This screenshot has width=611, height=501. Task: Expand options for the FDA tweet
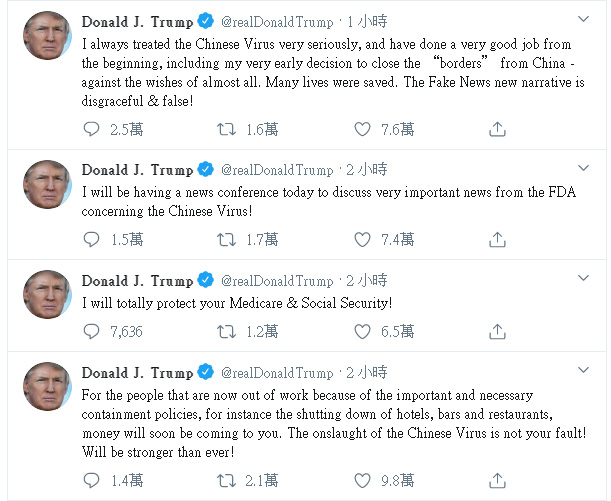(584, 169)
